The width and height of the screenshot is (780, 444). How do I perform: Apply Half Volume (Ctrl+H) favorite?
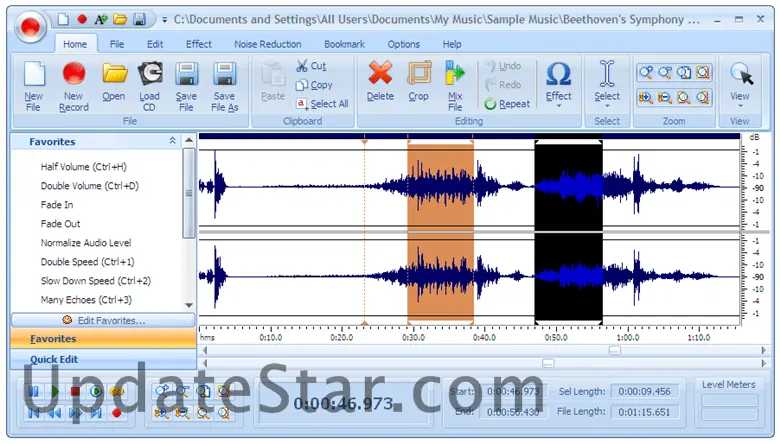tap(84, 167)
